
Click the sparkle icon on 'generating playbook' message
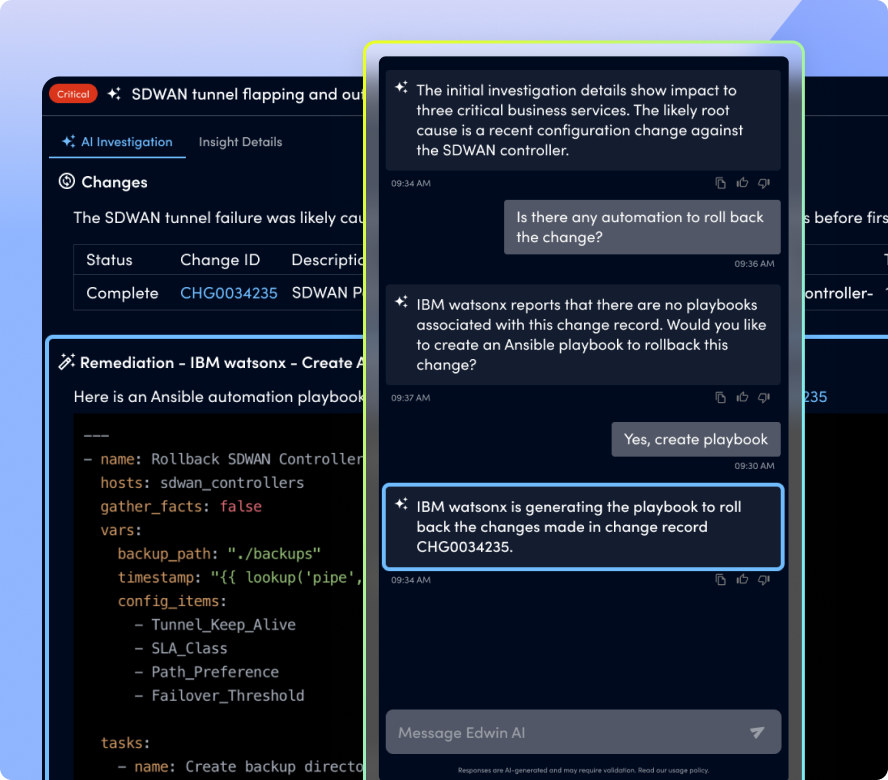(x=402, y=504)
